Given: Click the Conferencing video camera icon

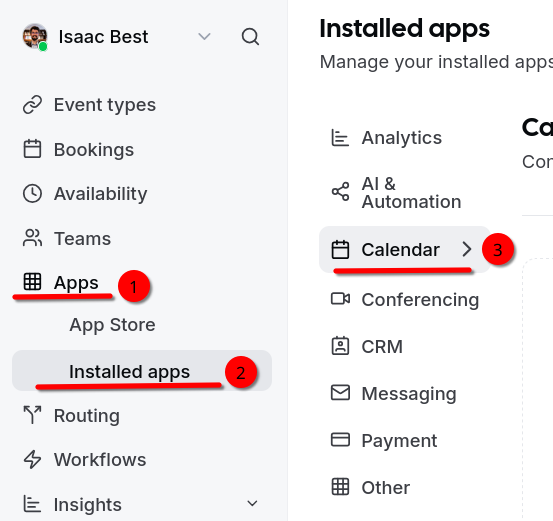Looking at the screenshot, I should pos(340,299).
